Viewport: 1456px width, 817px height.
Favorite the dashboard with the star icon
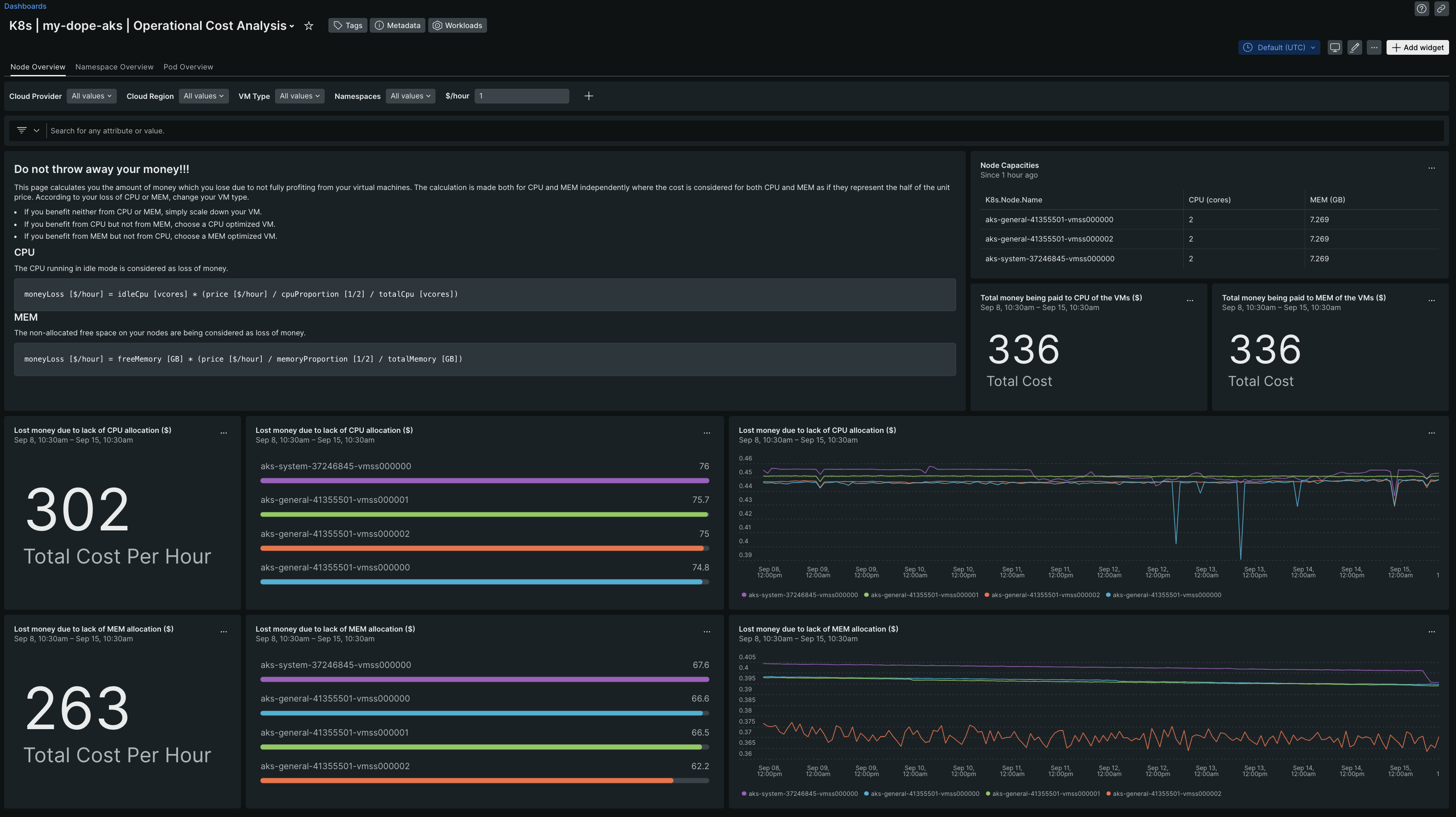pyautogui.click(x=309, y=25)
